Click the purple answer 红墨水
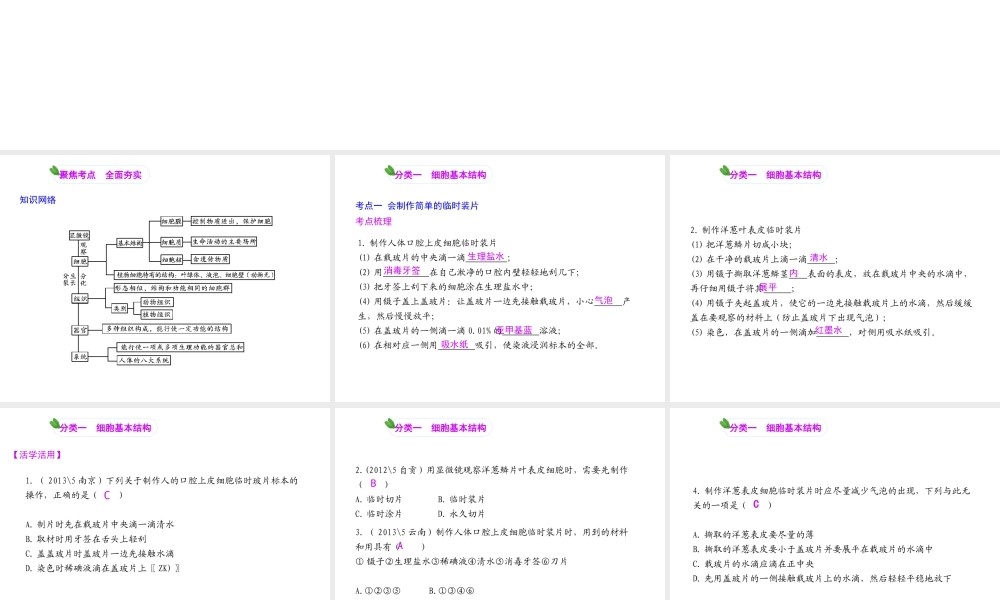This screenshot has height=600, width=1000. click(x=828, y=330)
